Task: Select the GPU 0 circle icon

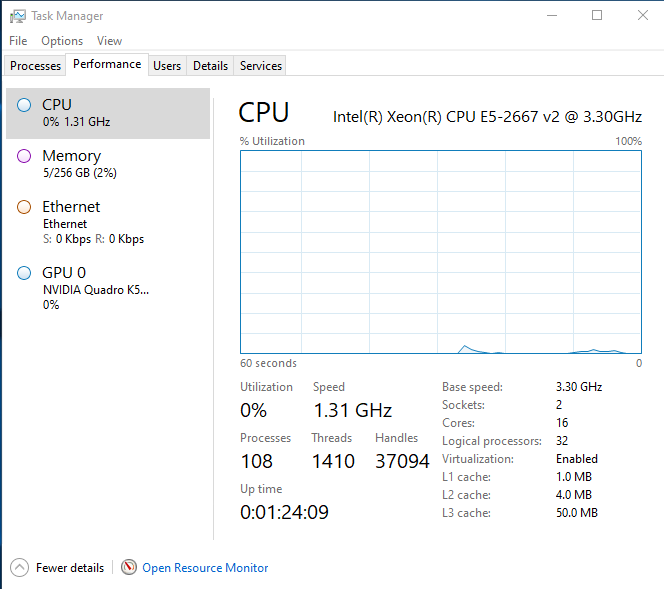Action: click(x=24, y=272)
